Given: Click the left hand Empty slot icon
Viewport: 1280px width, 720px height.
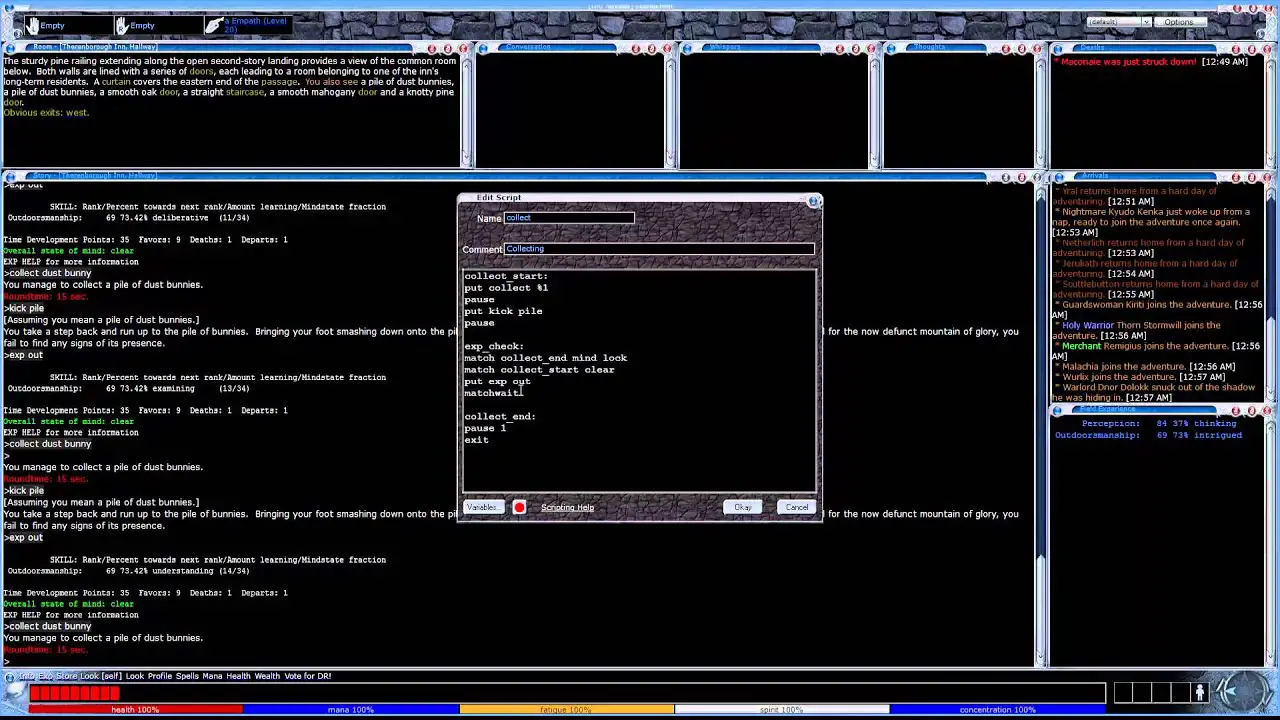Looking at the screenshot, I should click(32, 25).
